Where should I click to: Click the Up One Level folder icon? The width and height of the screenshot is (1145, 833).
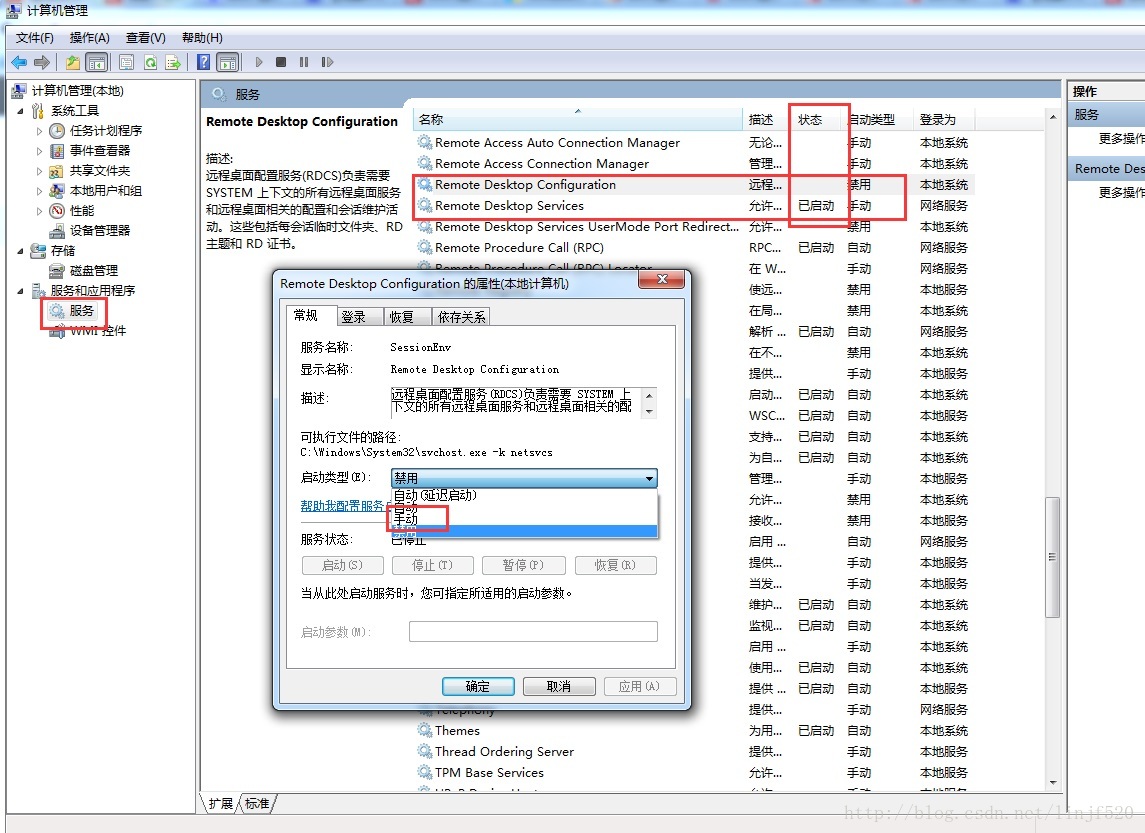tap(72, 63)
